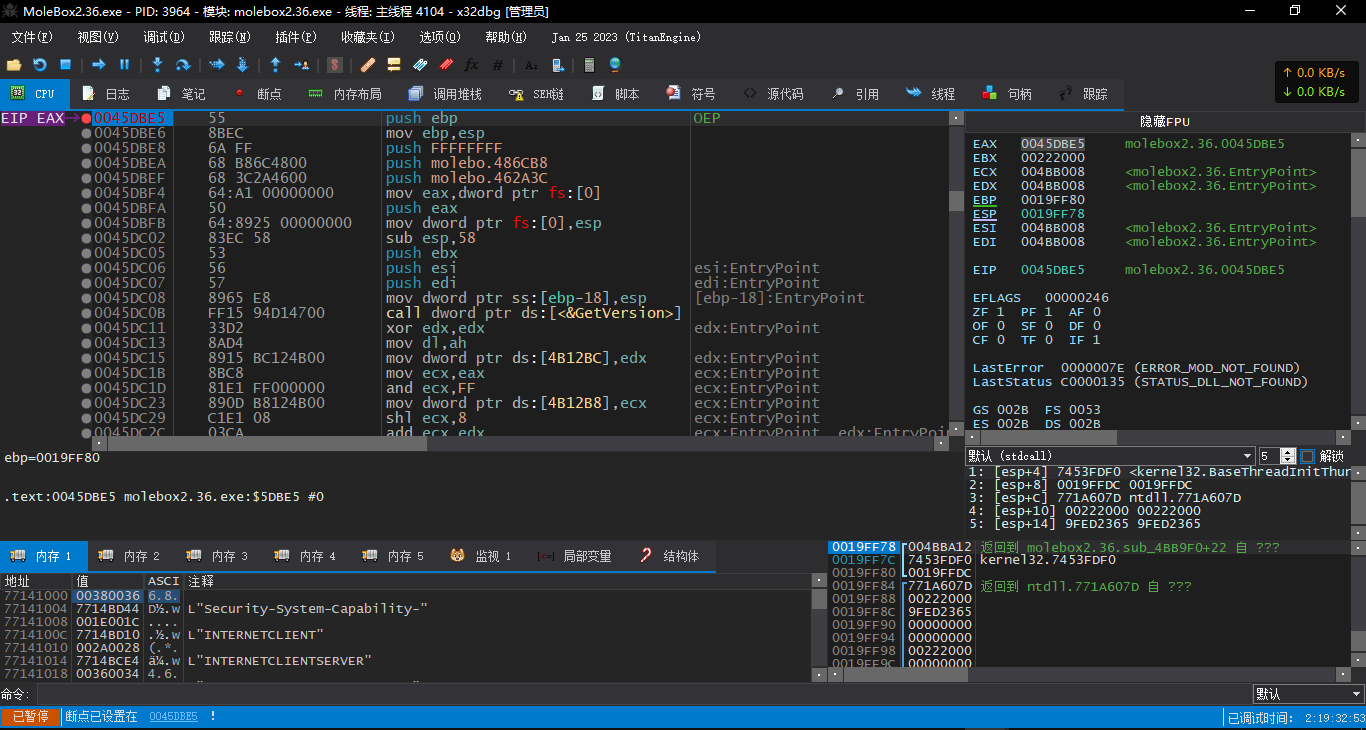This screenshot has height=730, width=1366.
Task: Open the 调试(D) menu
Action: tap(163, 37)
